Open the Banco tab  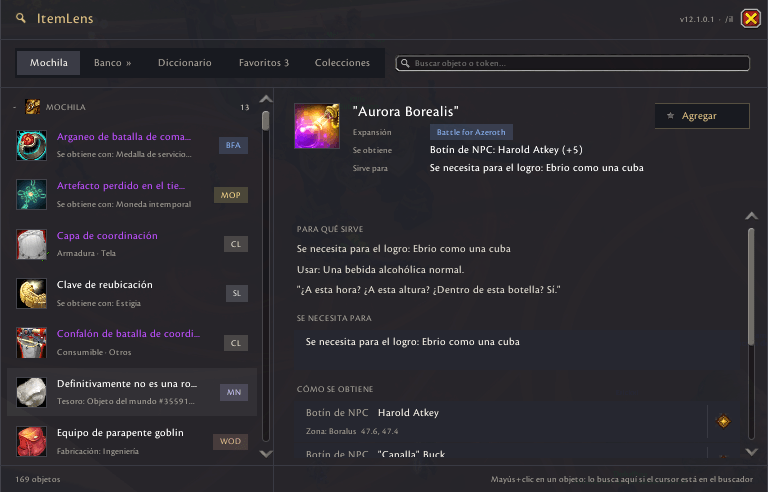[x=113, y=63]
